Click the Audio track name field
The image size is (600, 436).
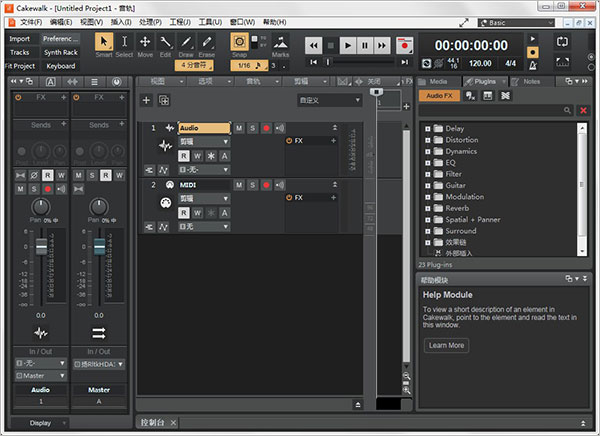pyautogui.click(x=204, y=128)
